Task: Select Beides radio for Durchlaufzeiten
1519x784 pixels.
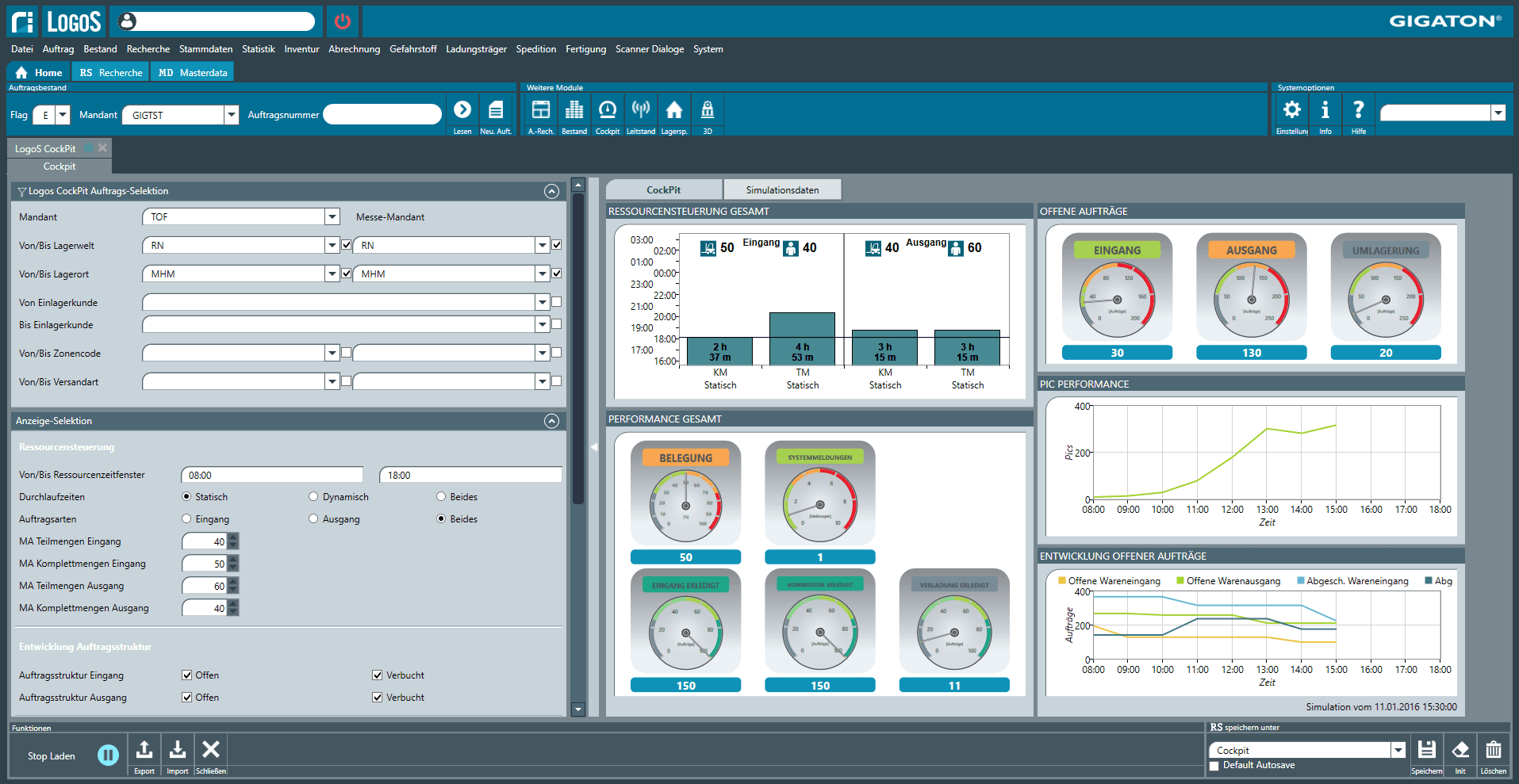Action: (441, 497)
